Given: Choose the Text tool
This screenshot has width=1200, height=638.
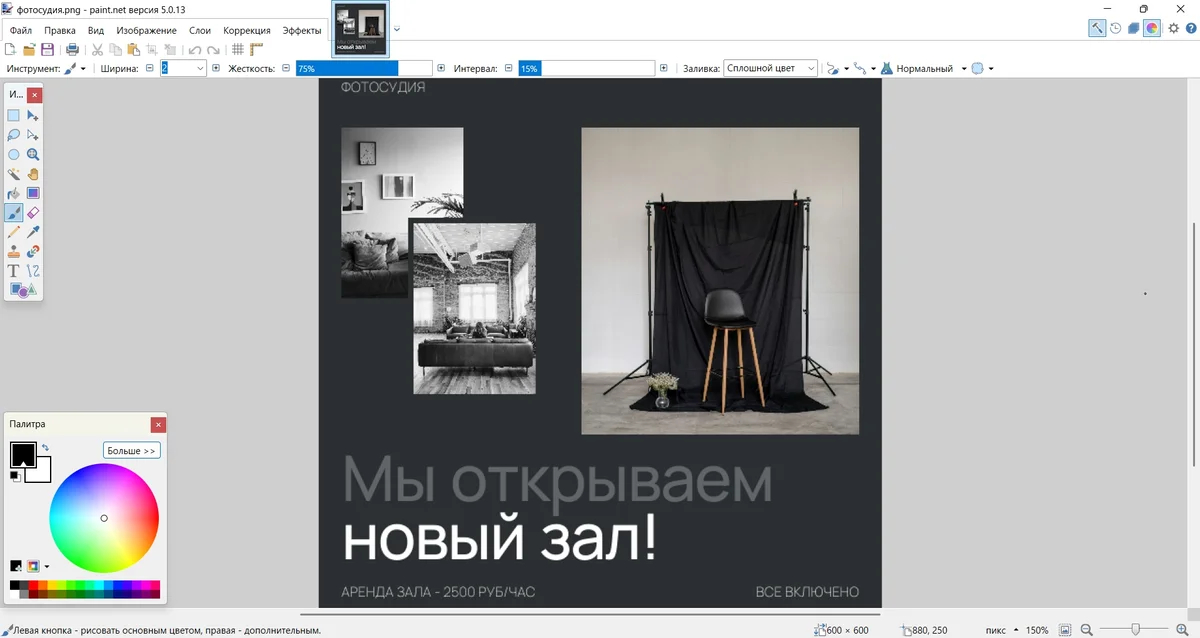Looking at the screenshot, I should click(14, 271).
